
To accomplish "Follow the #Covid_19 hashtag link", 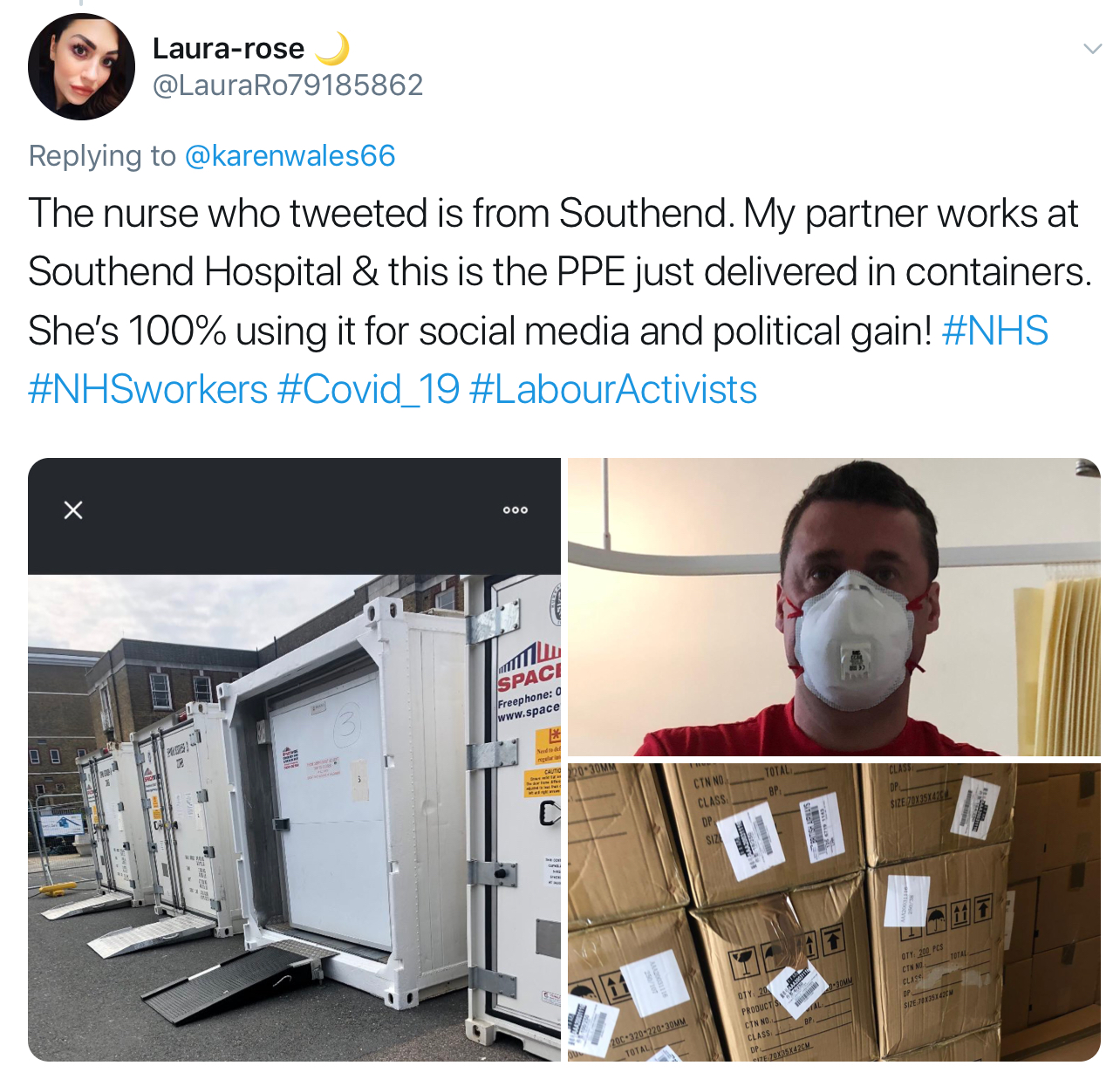I will [x=368, y=389].
